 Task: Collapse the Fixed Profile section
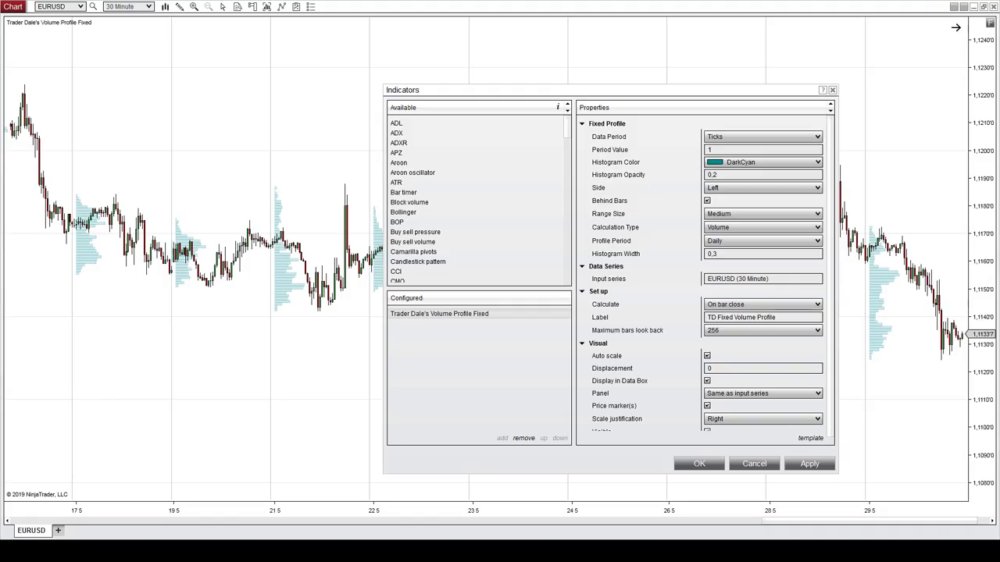point(582,124)
